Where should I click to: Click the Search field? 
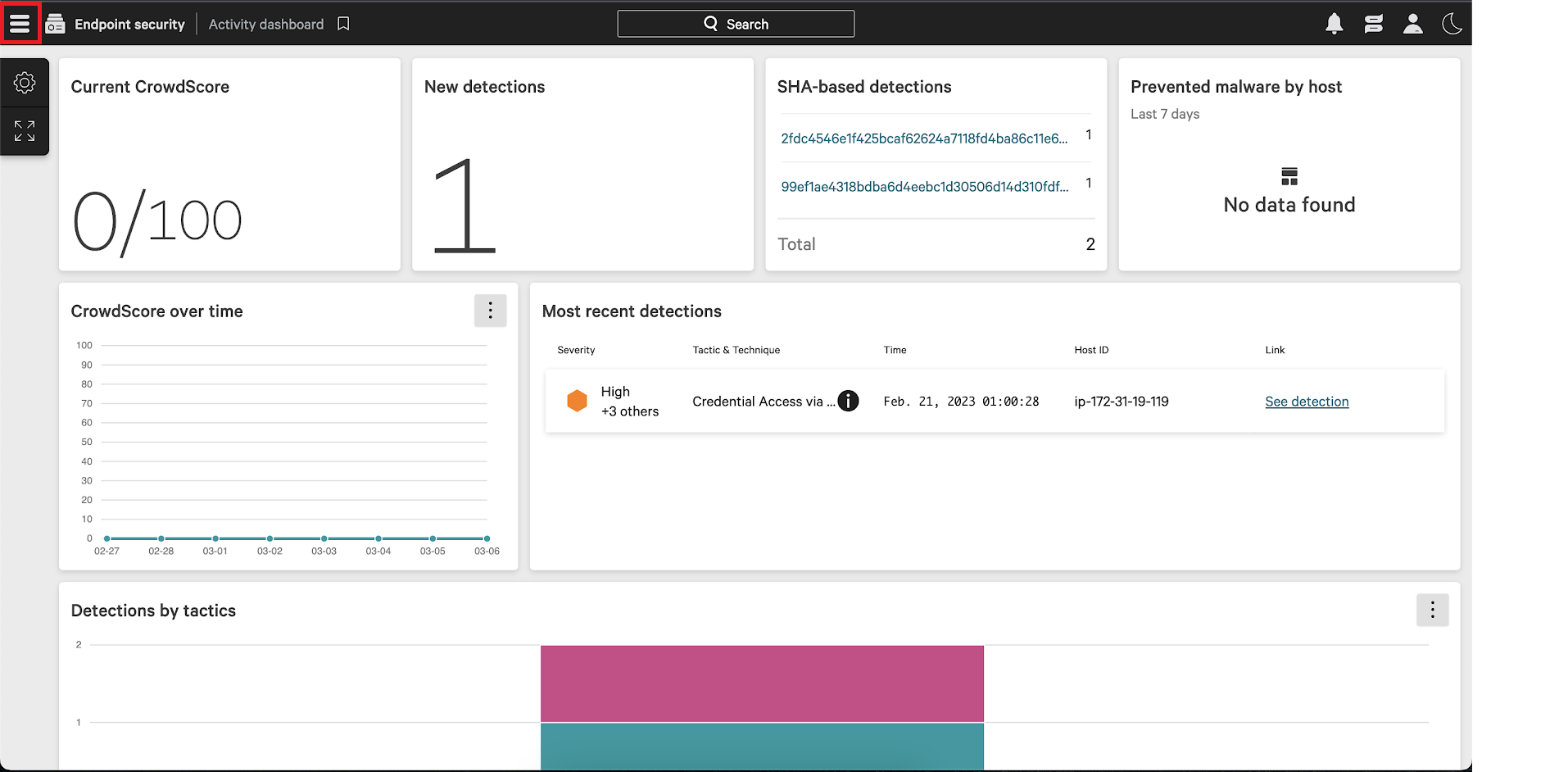point(735,24)
